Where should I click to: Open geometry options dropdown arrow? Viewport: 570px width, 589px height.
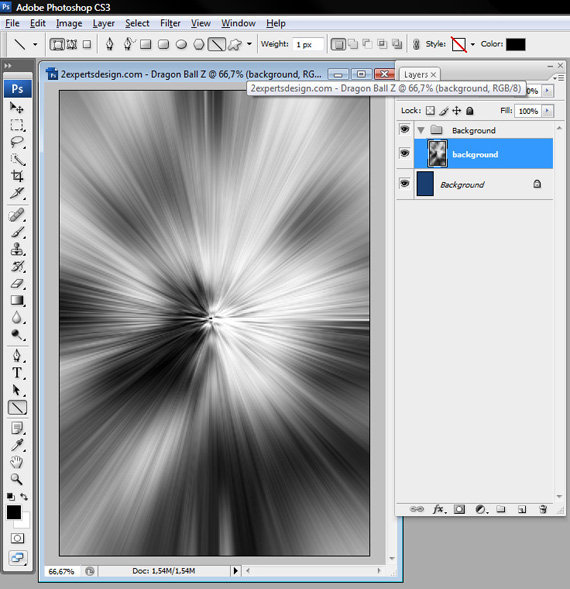point(249,44)
